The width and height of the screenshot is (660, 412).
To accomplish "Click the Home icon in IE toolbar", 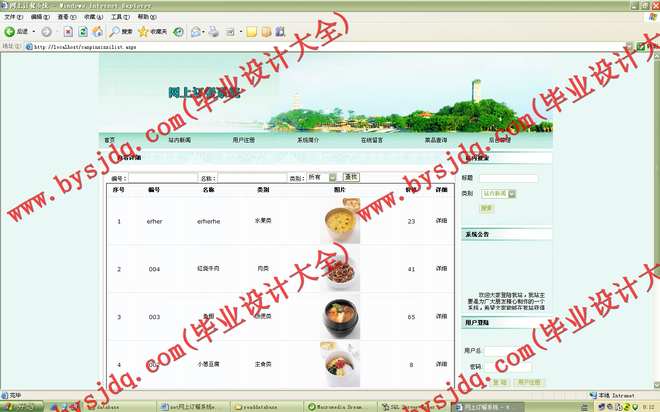I will click(96, 31).
